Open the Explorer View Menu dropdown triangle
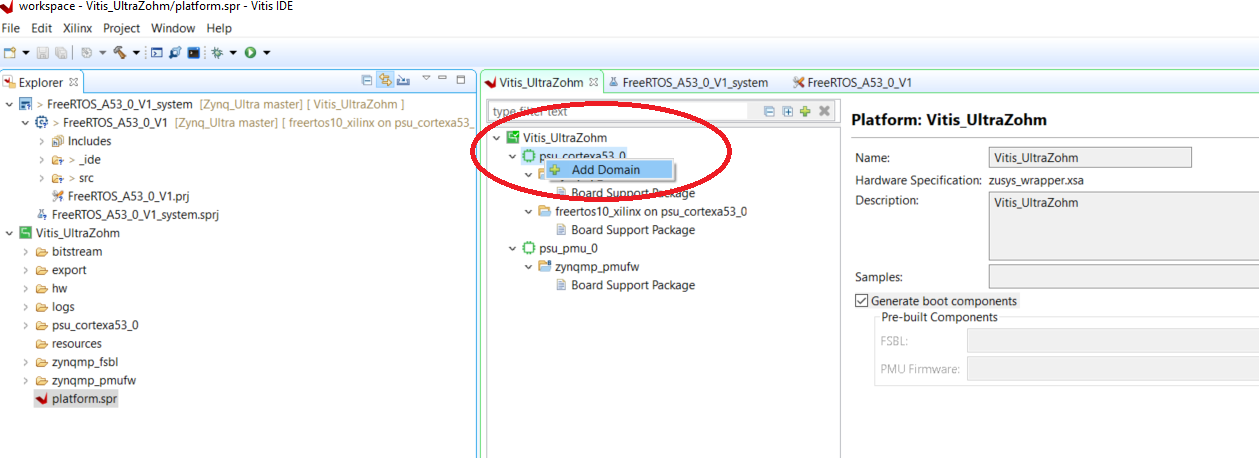The height and width of the screenshot is (458, 1259). 426,79
